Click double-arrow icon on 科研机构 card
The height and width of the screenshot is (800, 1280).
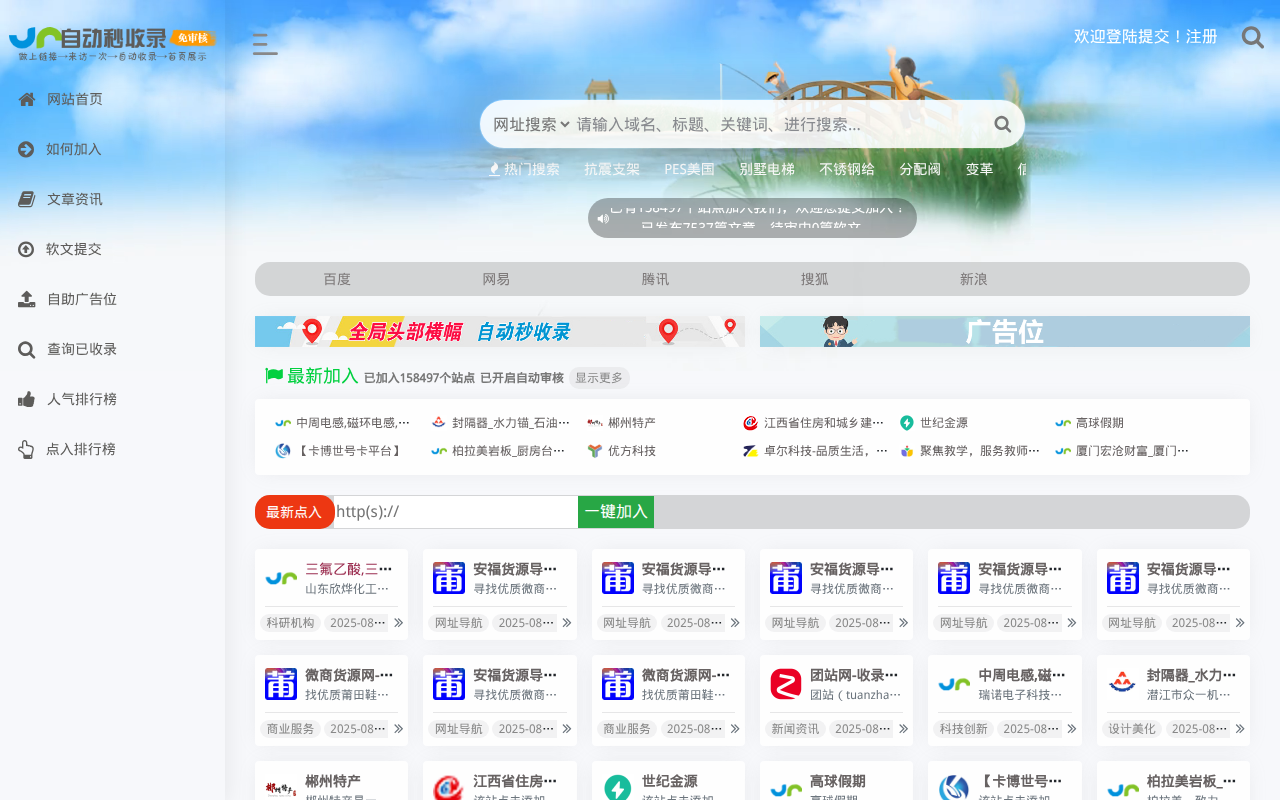click(398, 622)
